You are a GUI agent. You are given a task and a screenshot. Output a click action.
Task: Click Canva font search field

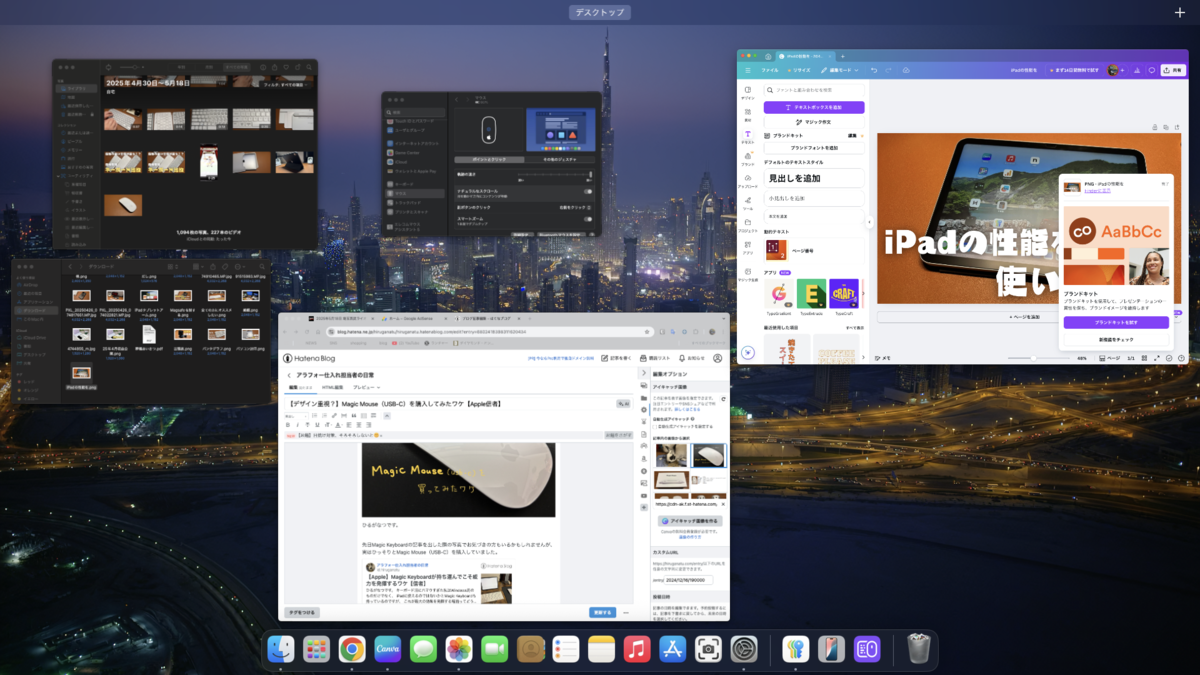814,90
